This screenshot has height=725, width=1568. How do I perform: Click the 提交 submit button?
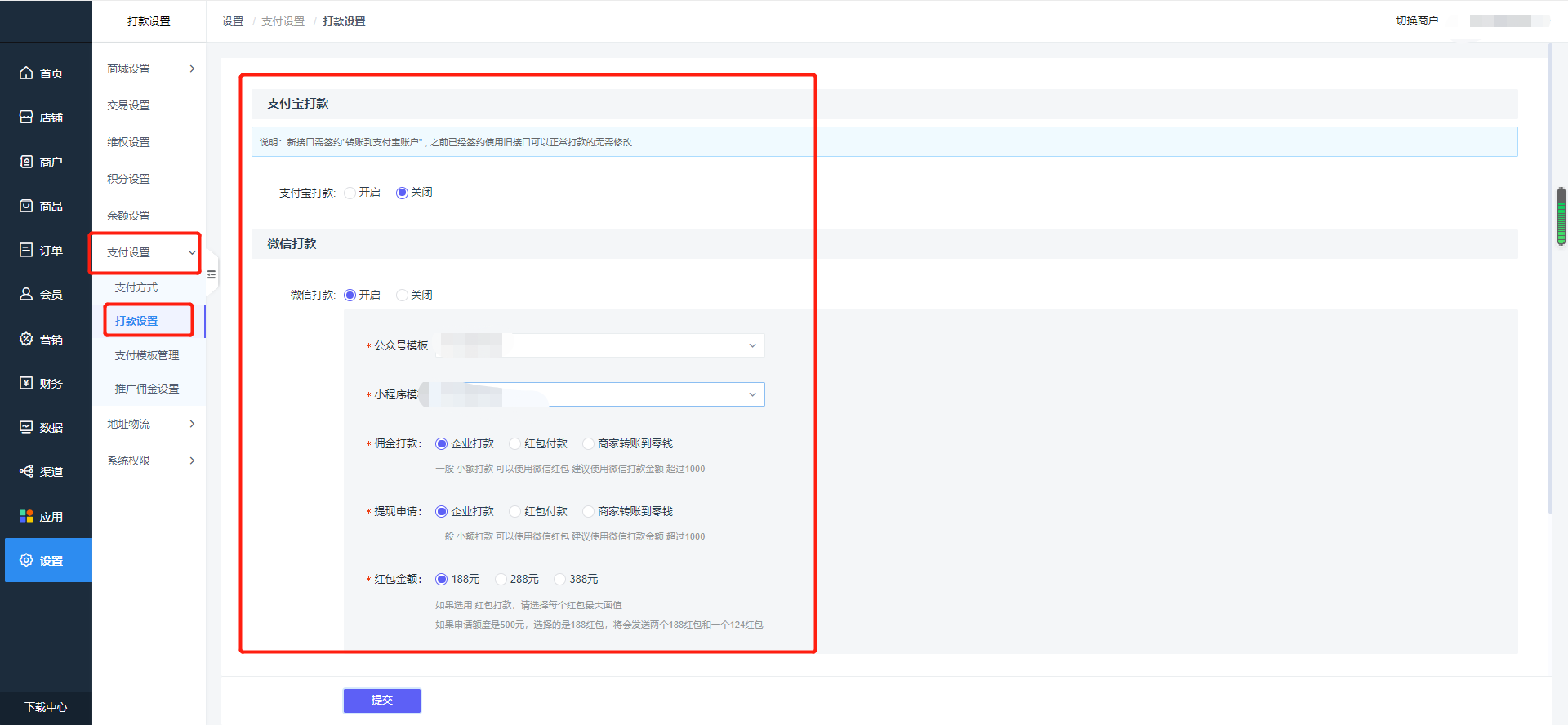click(381, 700)
